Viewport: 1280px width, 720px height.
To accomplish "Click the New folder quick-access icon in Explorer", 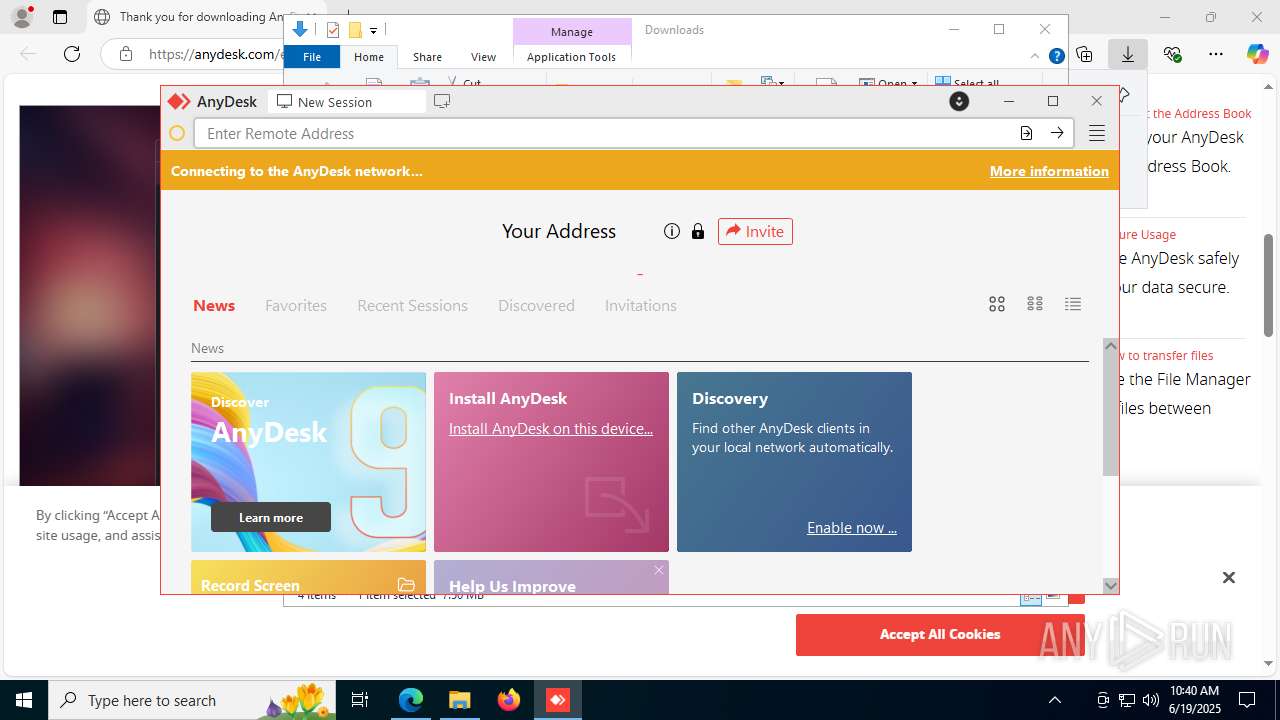I will 355,30.
